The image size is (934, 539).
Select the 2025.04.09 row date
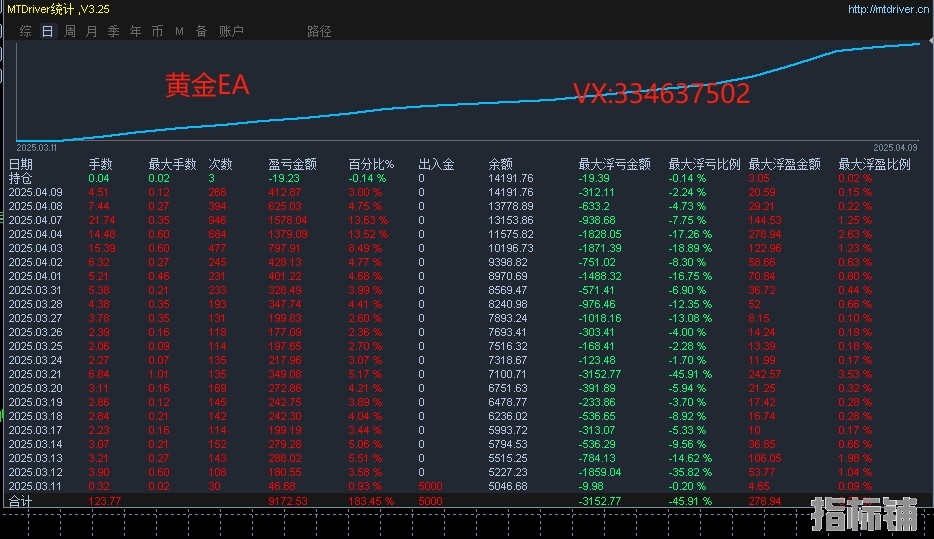[x=35, y=192]
